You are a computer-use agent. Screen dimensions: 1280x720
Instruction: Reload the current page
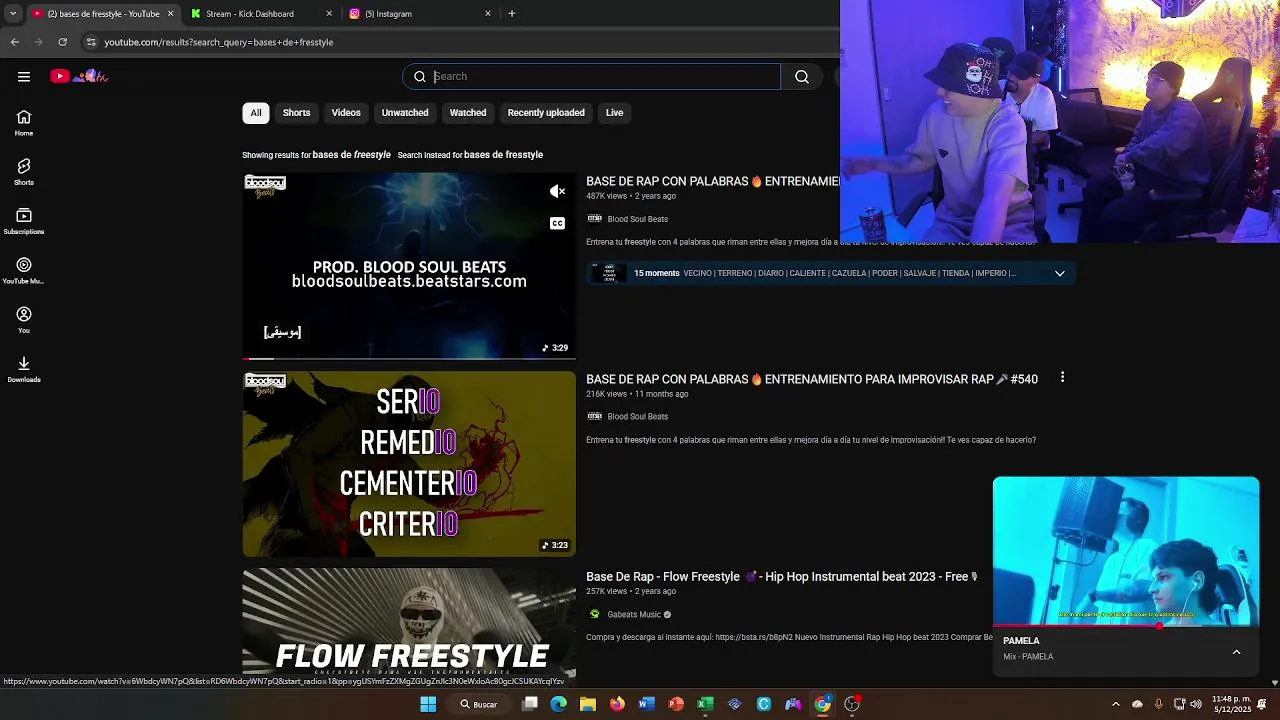(62, 42)
